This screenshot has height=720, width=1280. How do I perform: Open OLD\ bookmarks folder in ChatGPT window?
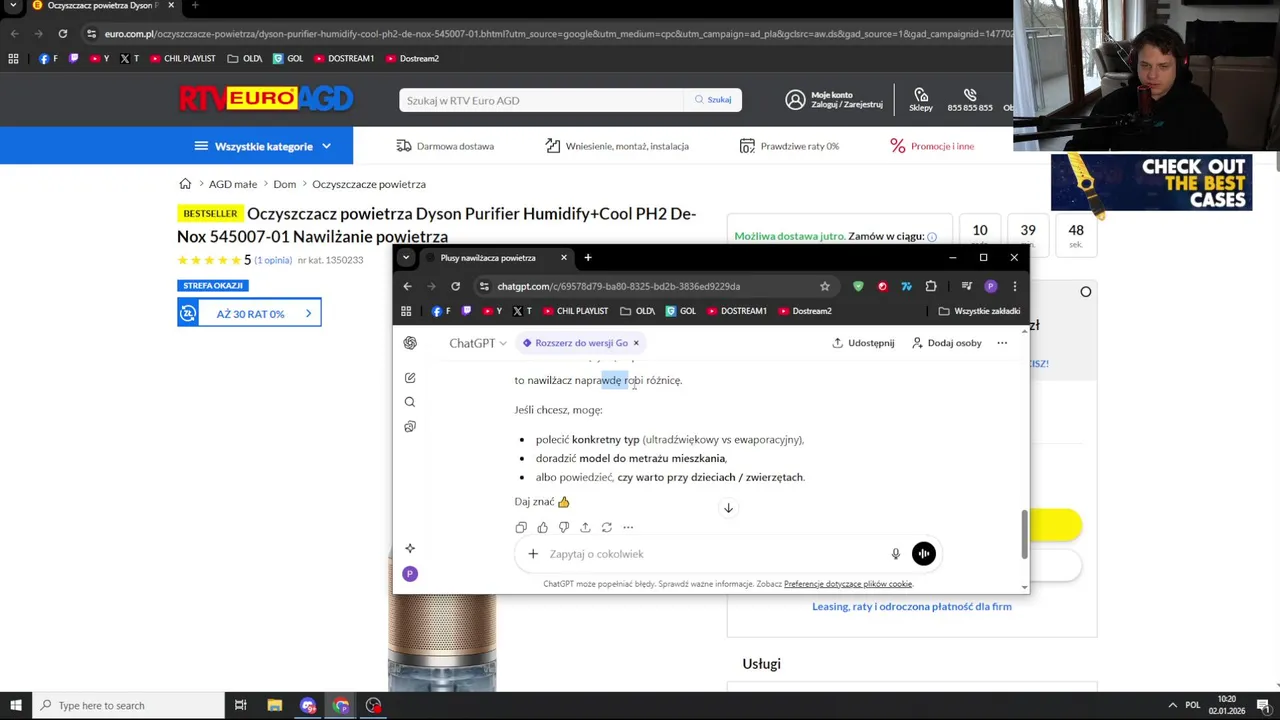click(x=637, y=311)
